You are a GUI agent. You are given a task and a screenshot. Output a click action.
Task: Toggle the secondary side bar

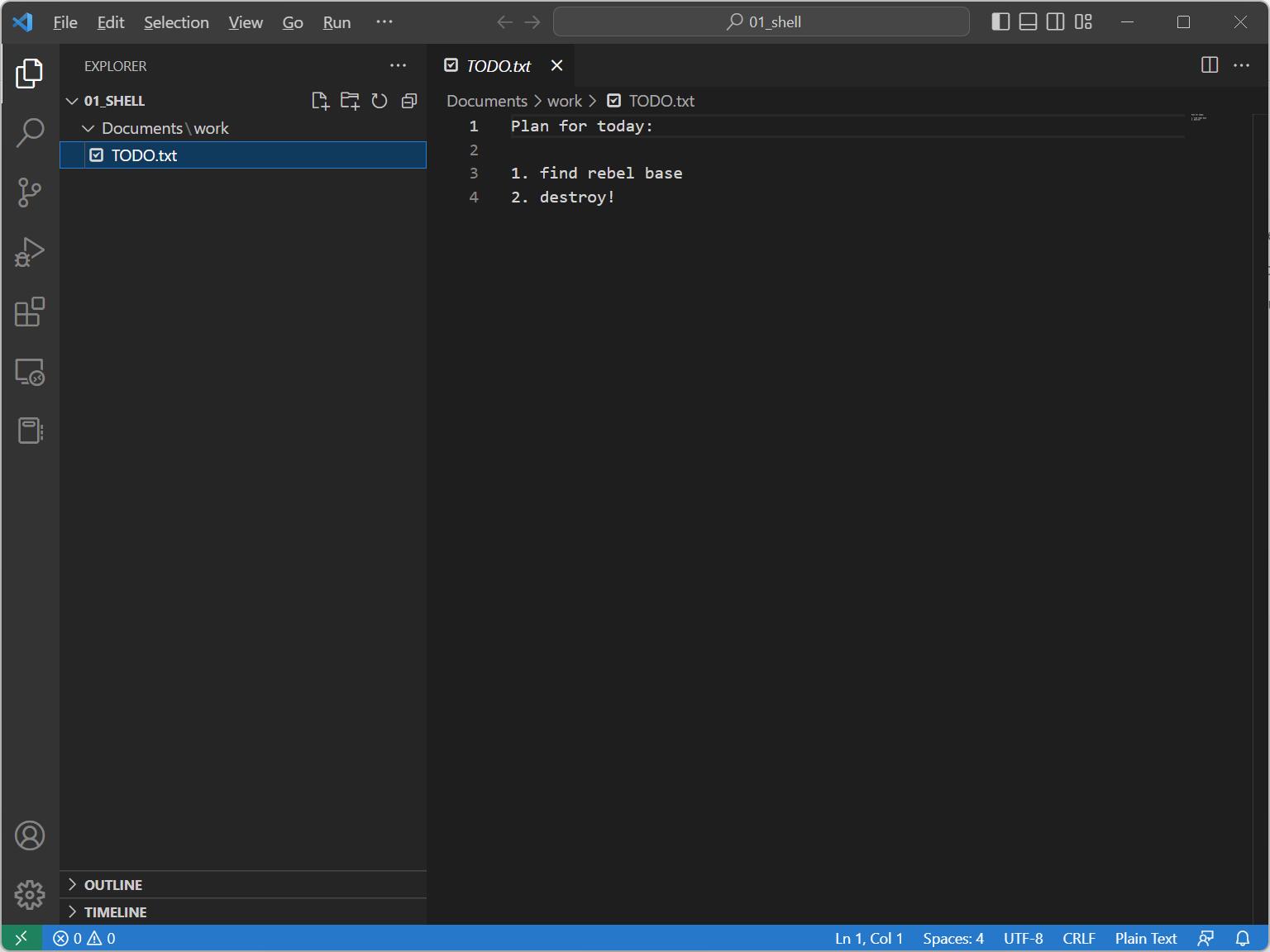1055,22
